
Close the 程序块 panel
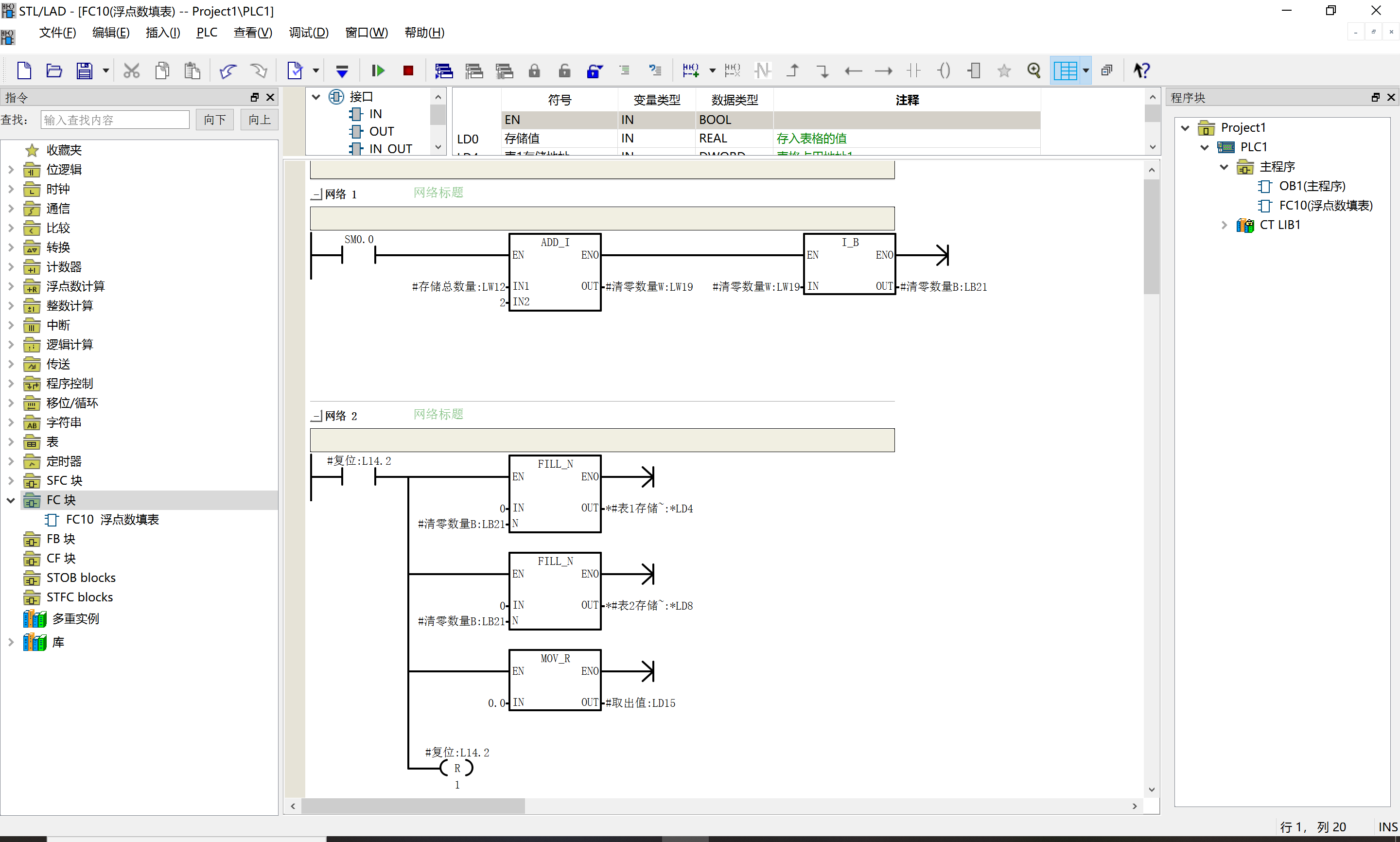1391,97
